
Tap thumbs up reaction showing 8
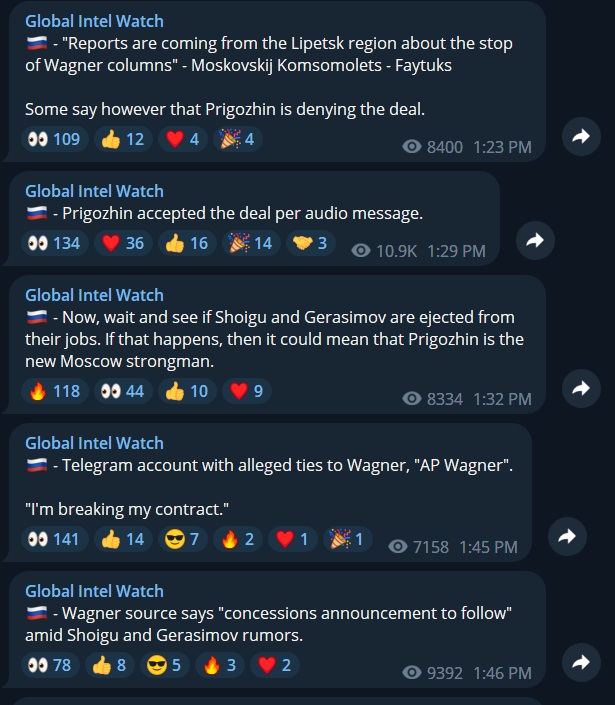point(109,665)
